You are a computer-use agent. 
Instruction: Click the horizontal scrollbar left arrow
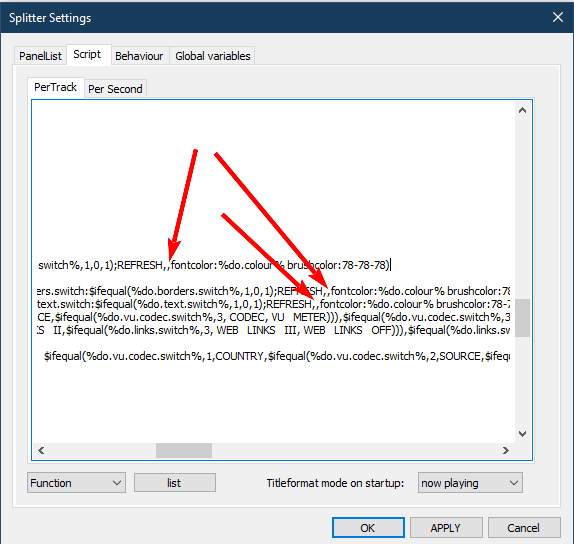(x=41, y=450)
